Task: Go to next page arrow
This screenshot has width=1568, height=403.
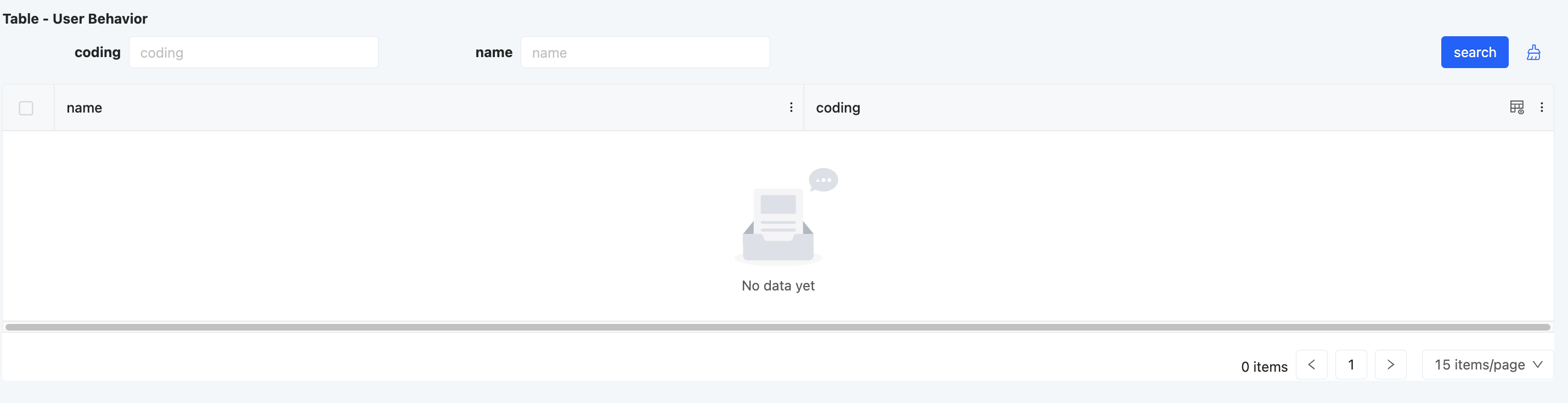Action: point(1390,365)
